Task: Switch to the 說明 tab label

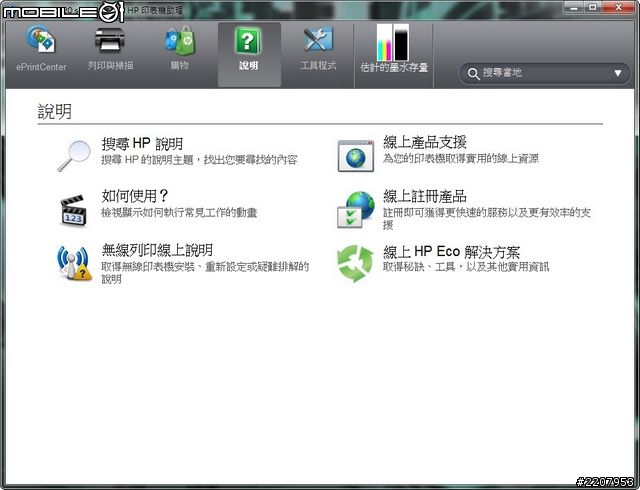Action: click(249, 65)
